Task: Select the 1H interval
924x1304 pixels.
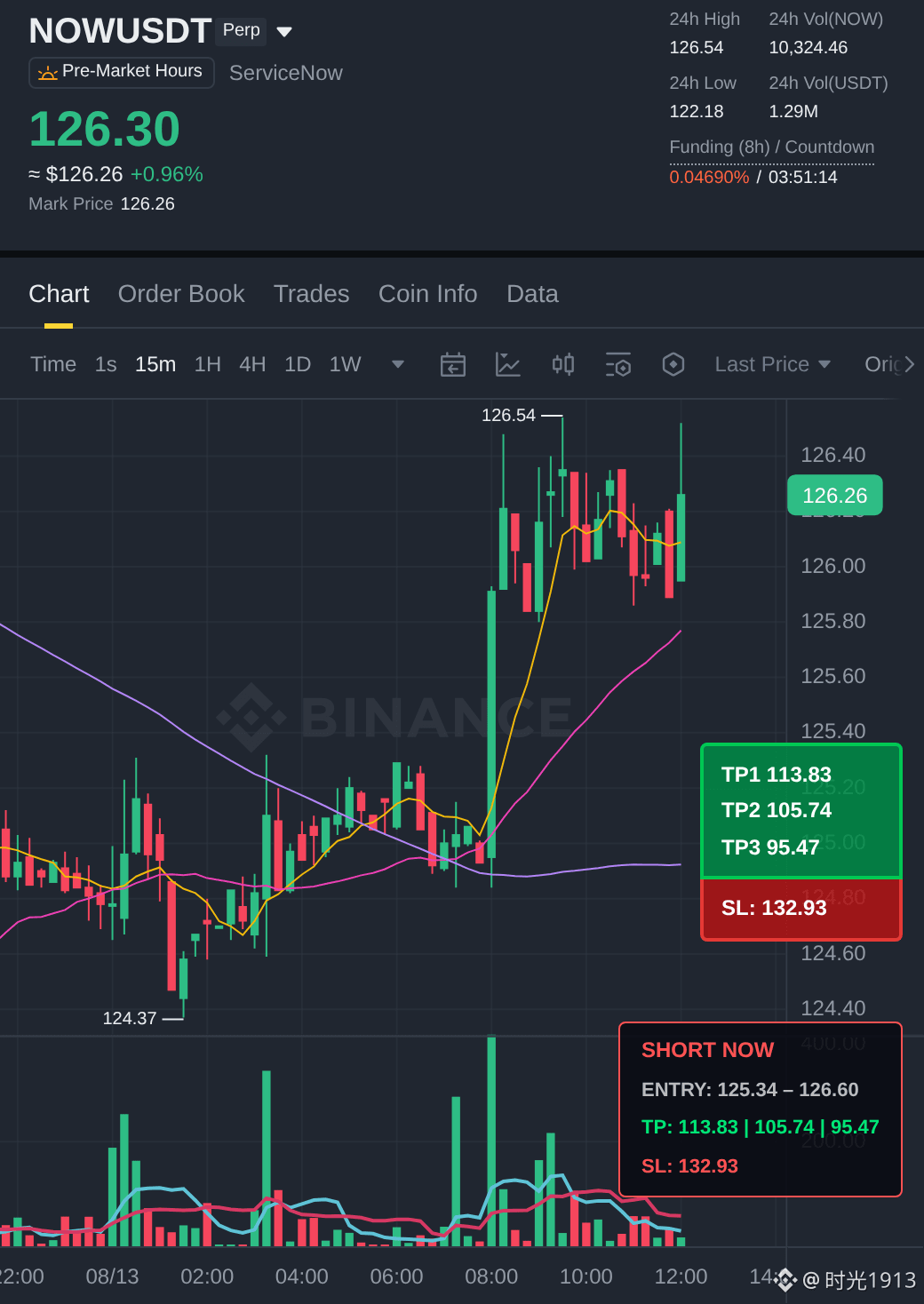Action: click(x=208, y=364)
